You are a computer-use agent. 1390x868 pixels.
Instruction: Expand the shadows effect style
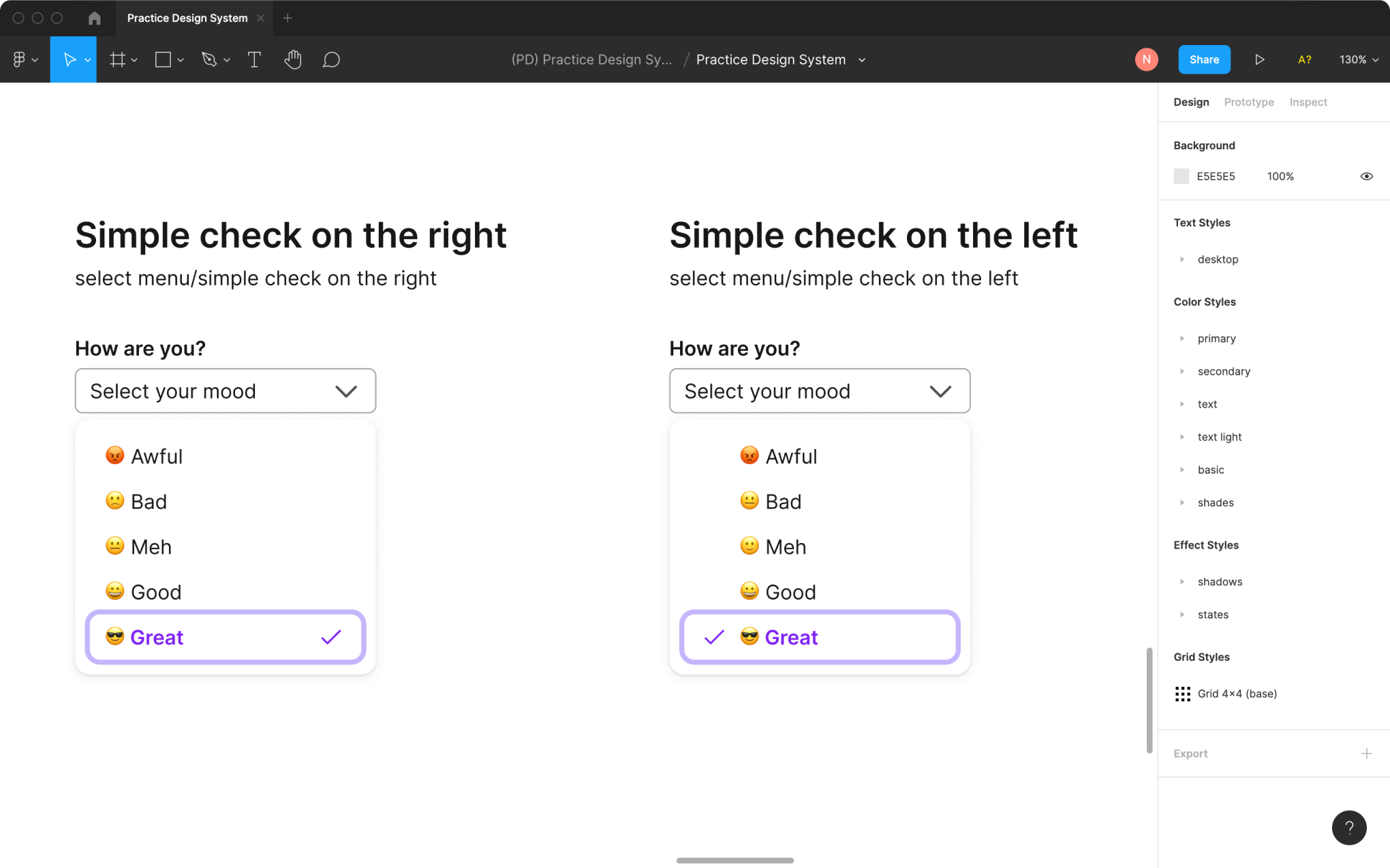click(1183, 581)
